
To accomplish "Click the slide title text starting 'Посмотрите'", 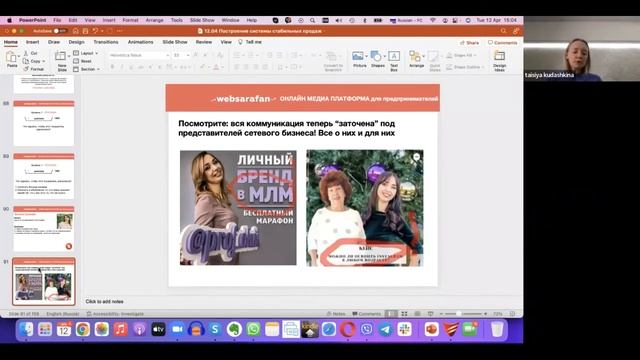I will (x=287, y=128).
